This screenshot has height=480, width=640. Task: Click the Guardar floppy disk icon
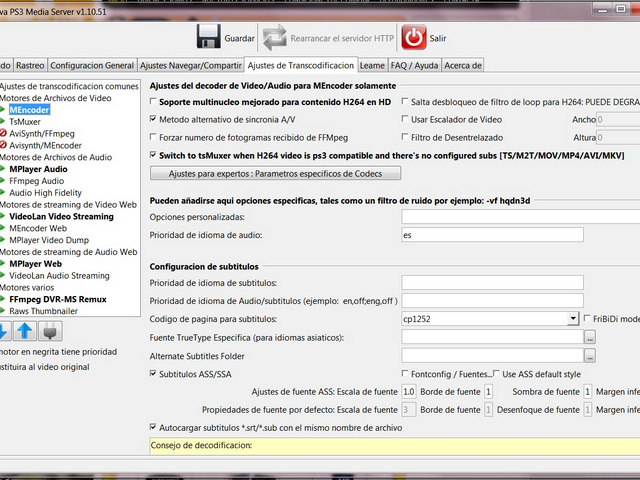pos(208,38)
